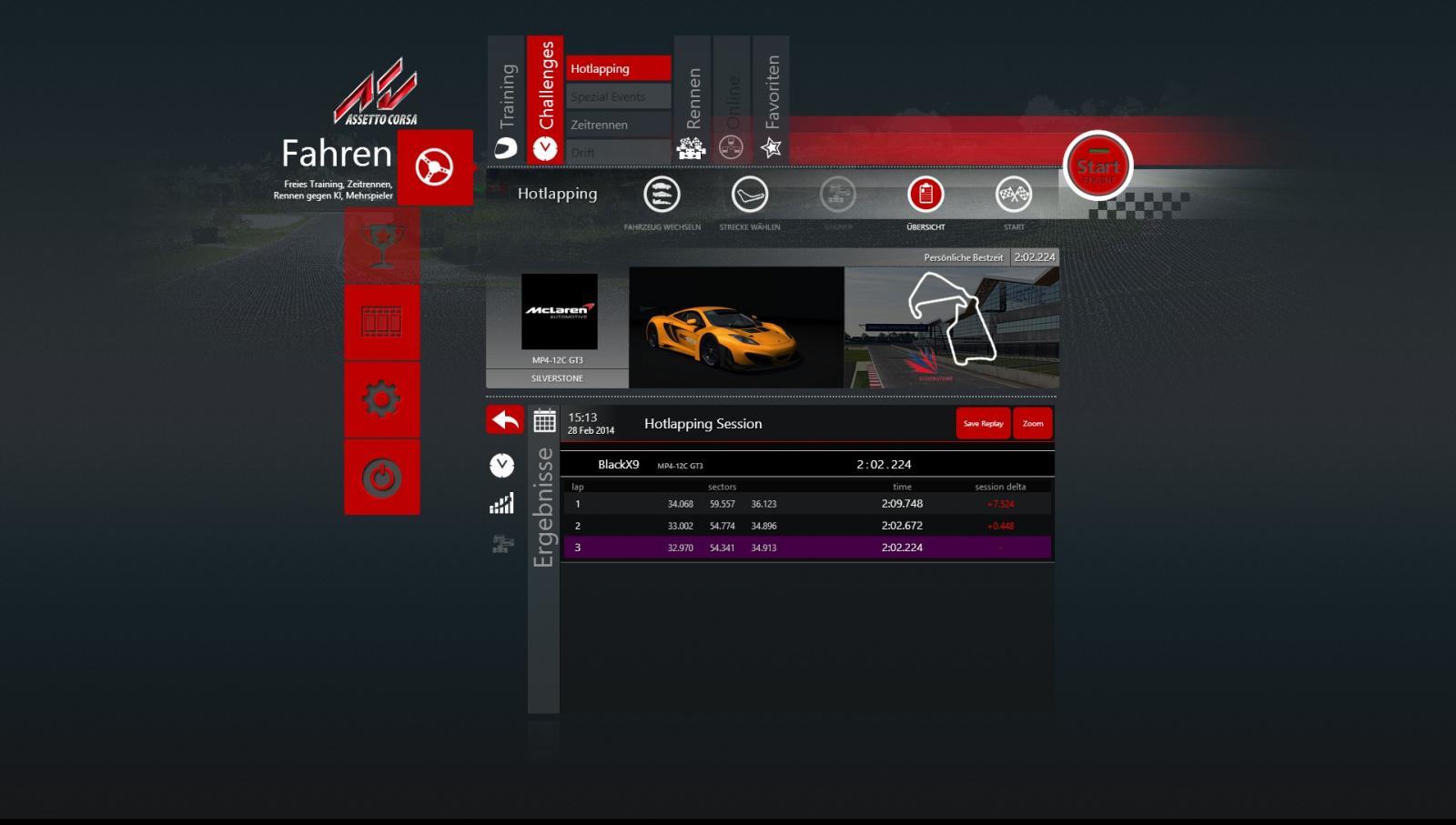Click sector time 59.557 in lap 1

point(722,504)
